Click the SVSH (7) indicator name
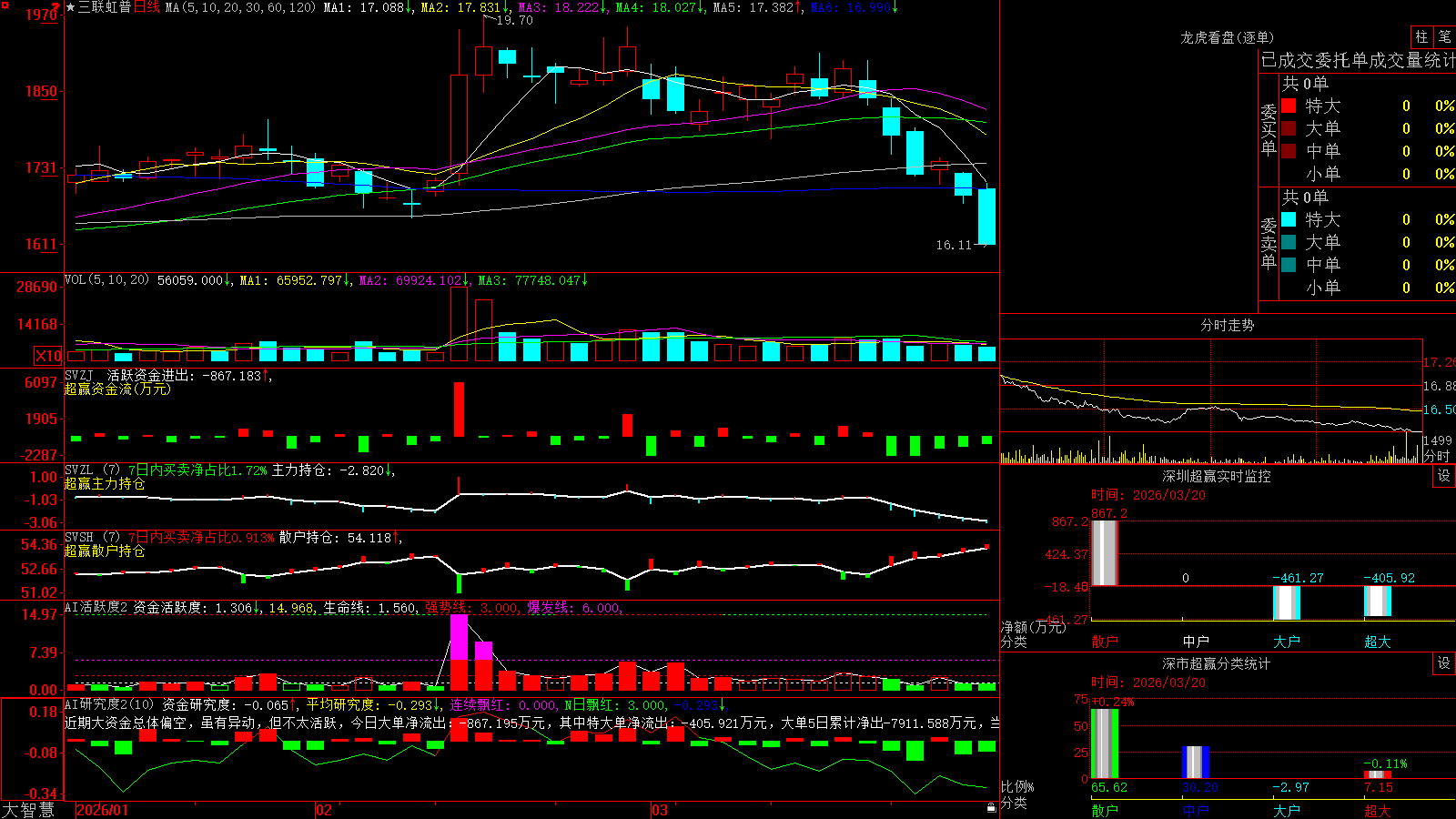The width and height of the screenshot is (1456, 819). [x=92, y=537]
